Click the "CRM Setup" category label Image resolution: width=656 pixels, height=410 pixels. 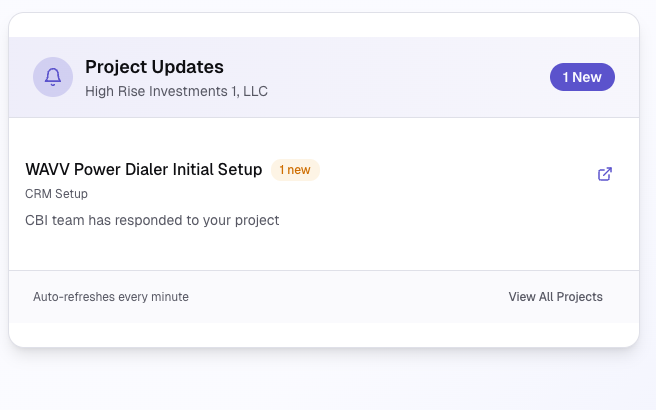(x=56, y=194)
